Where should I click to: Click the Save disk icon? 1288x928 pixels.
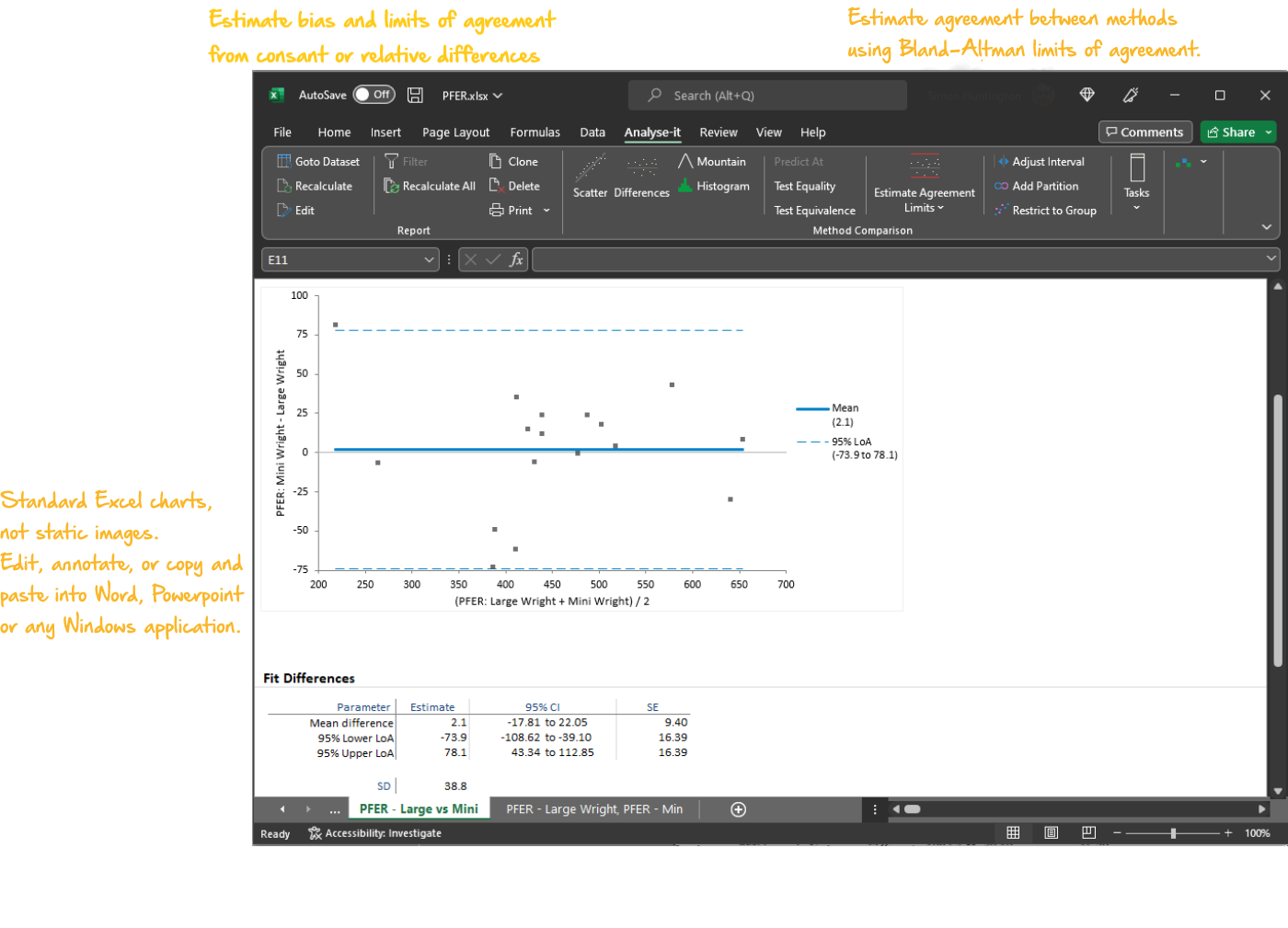pos(415,95)
